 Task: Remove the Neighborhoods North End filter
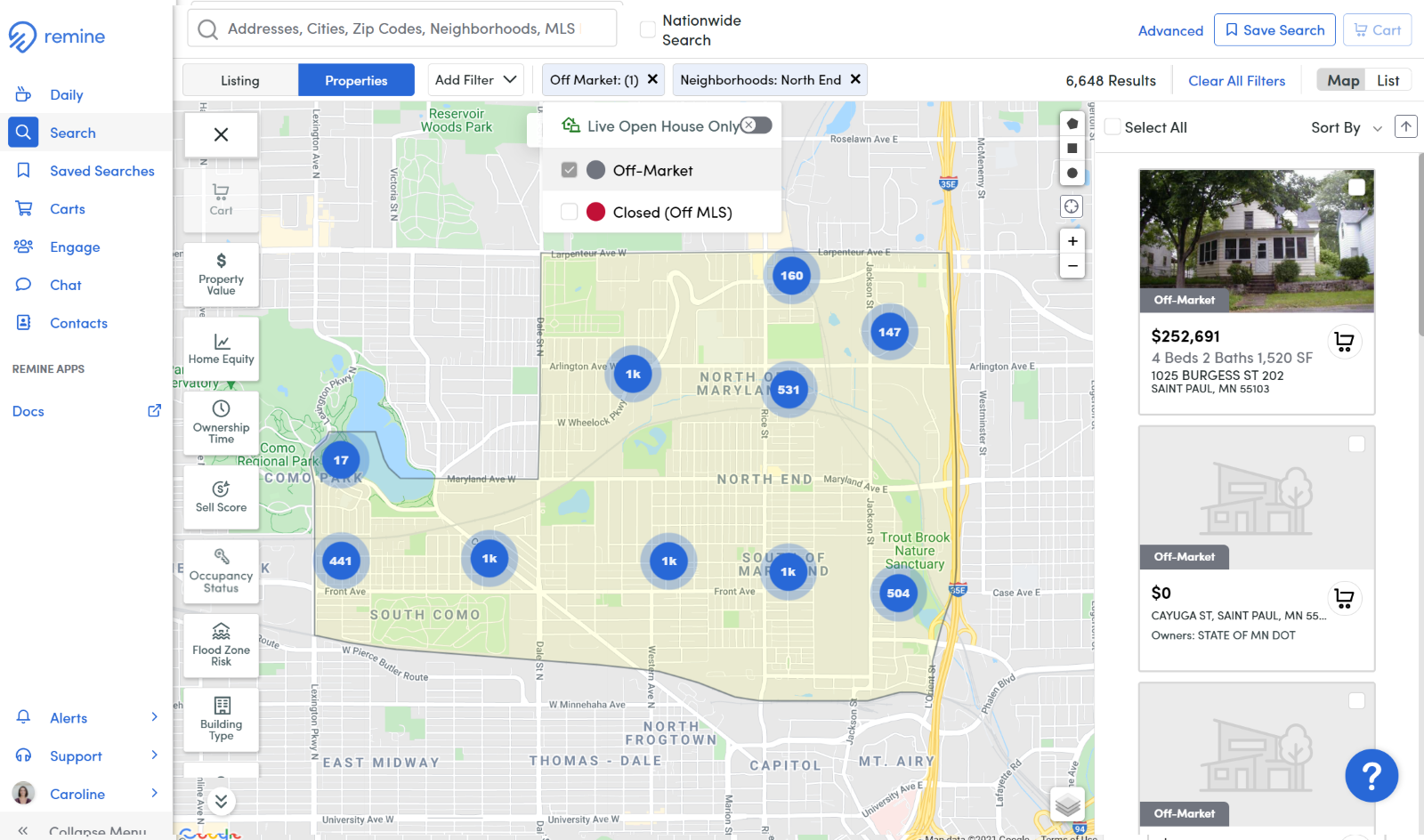tap(855, 79)
